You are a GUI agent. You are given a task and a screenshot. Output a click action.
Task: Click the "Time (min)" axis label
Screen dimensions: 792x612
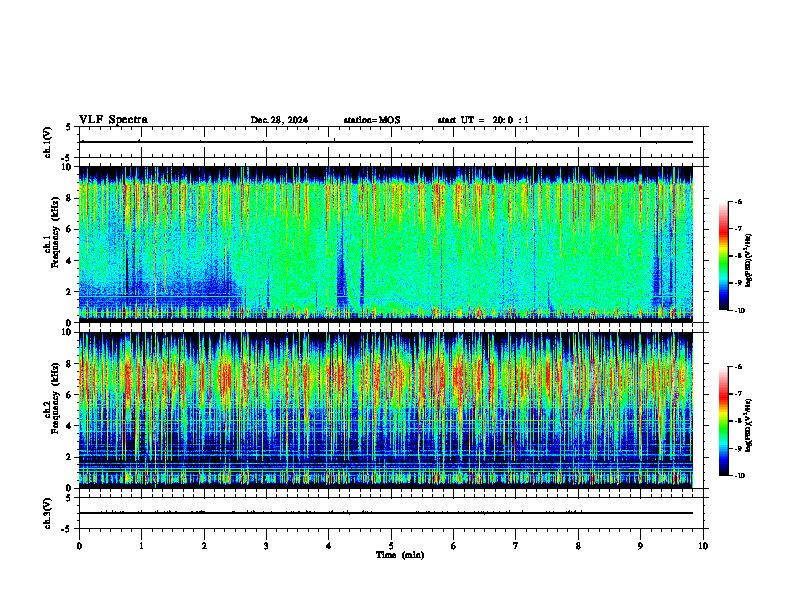(x=400, y=555)
